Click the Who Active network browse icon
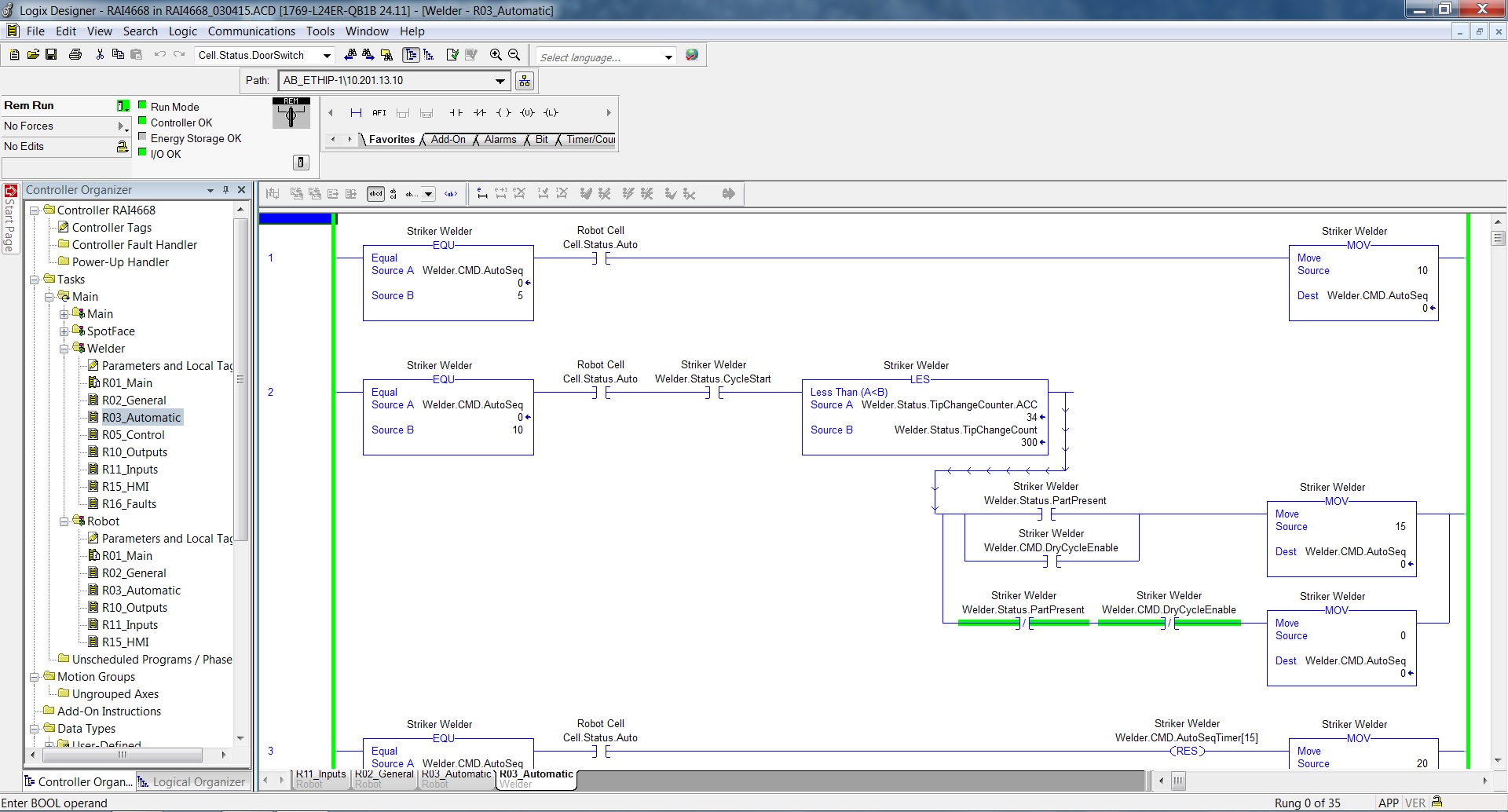Screen dimensions: 1508x812 pos(525,81)
